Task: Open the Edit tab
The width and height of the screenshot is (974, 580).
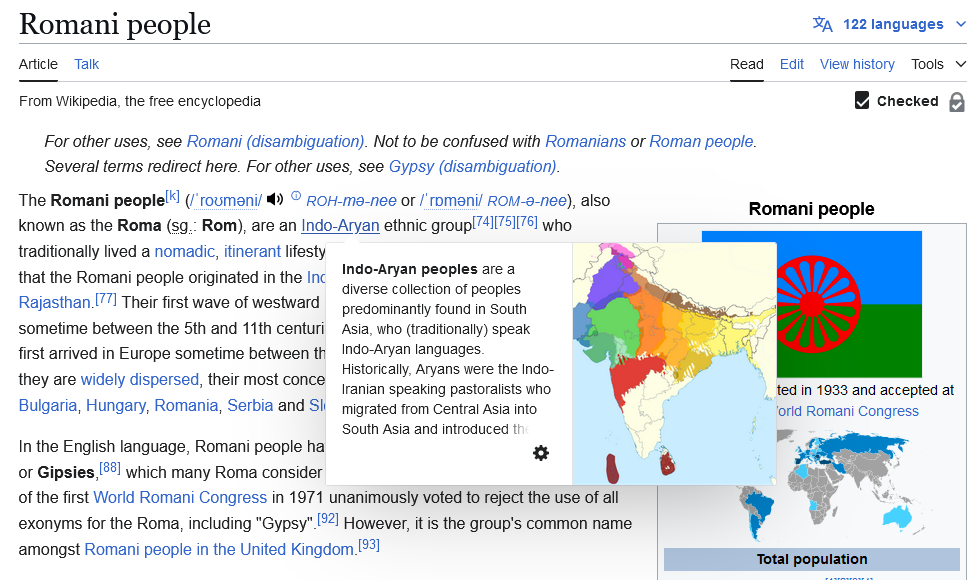Action: 791,64
